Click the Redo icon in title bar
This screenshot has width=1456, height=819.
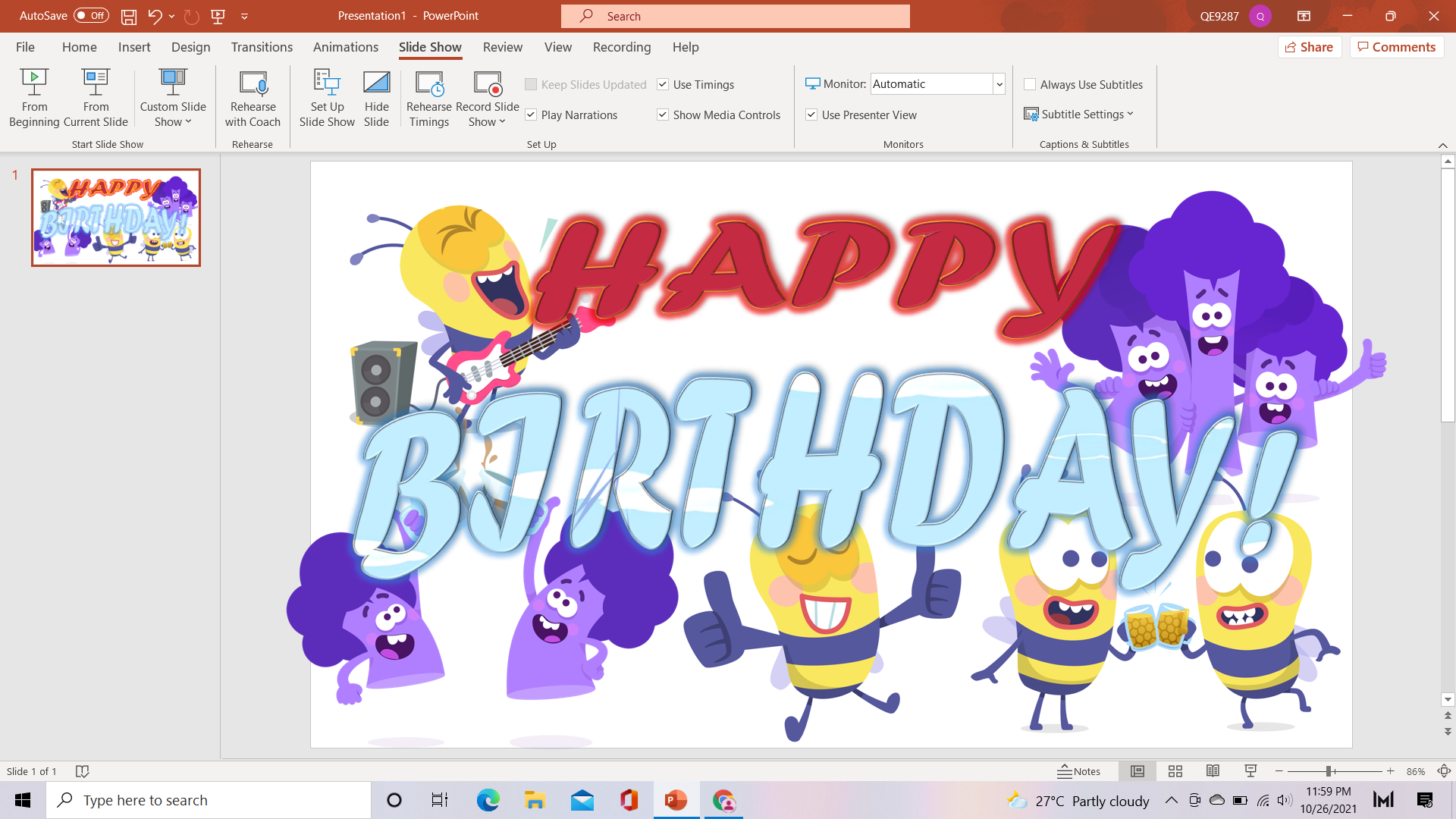pyautogui.click(x=192, y=16)
